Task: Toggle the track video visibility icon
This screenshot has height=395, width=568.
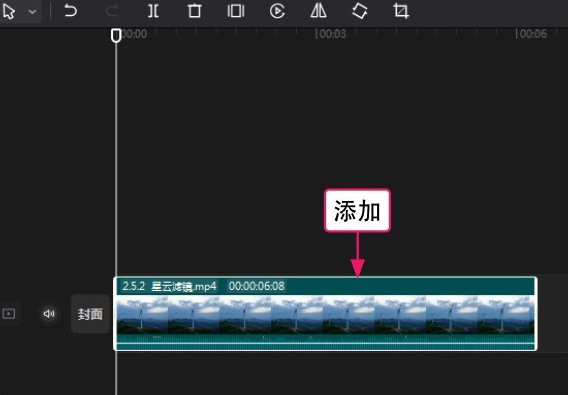Action: coord(9,313)
